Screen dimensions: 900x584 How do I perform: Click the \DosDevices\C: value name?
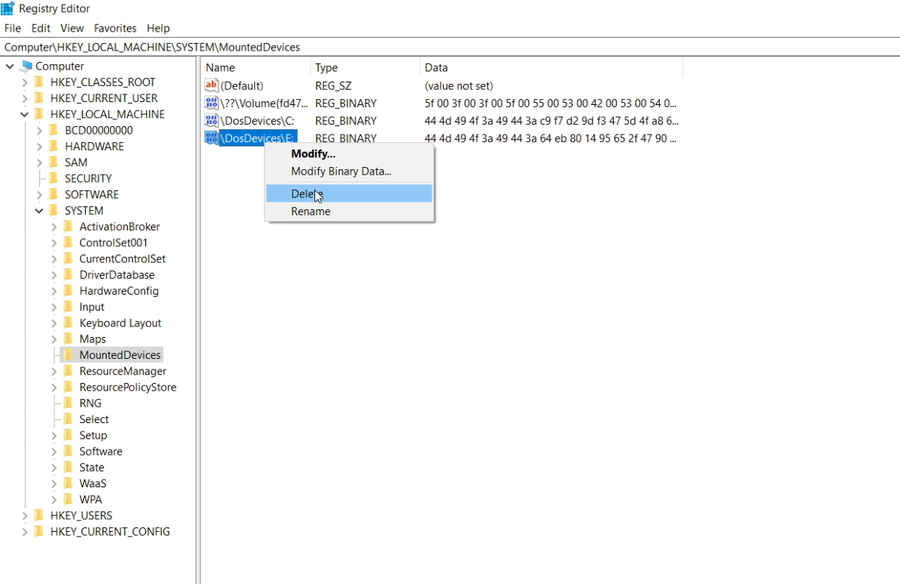point(257,121)
